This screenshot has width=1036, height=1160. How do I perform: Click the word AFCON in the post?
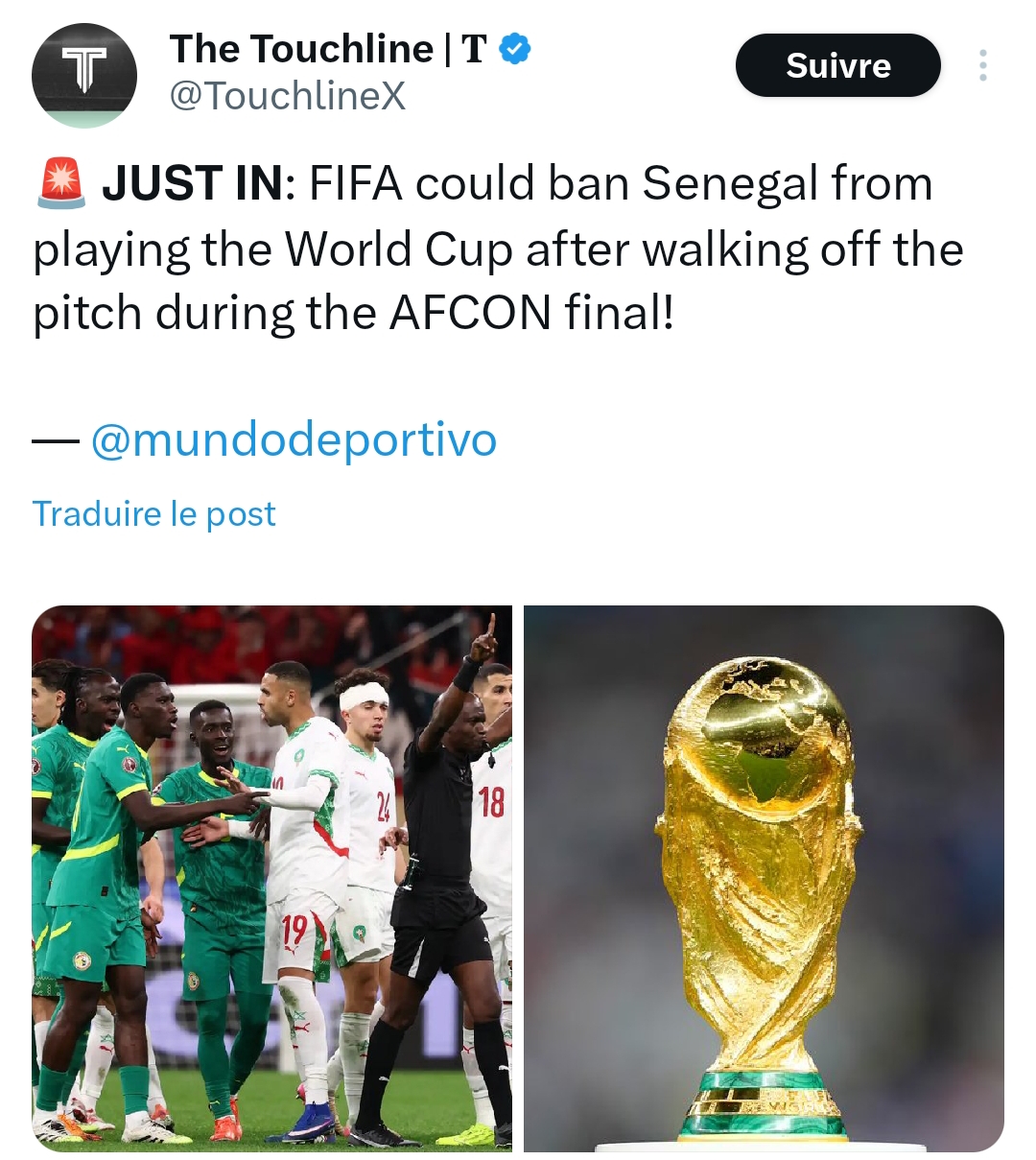point(470,313)
